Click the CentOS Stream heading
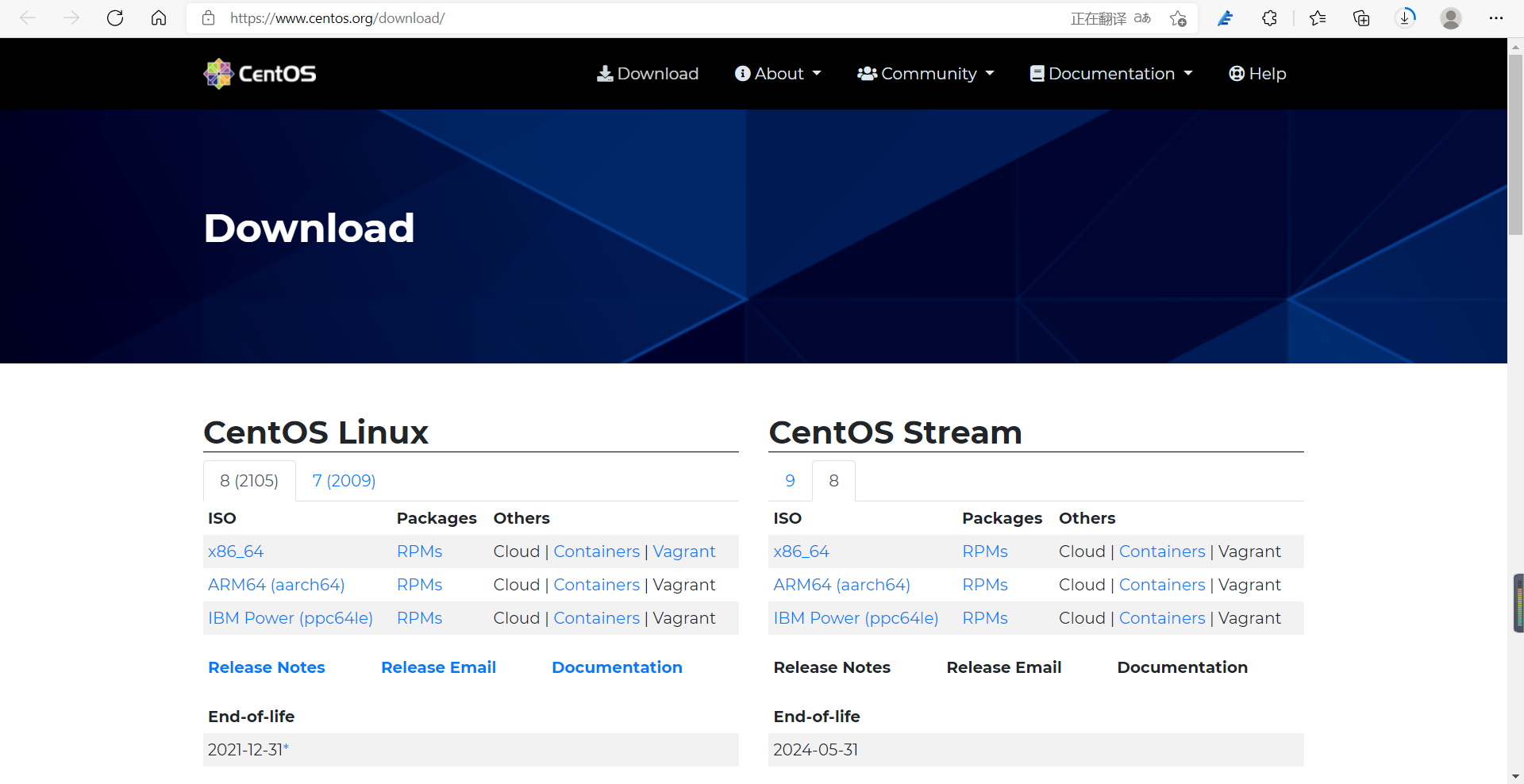The width and height of the screenshot is (1524, 784). point(895,432)
